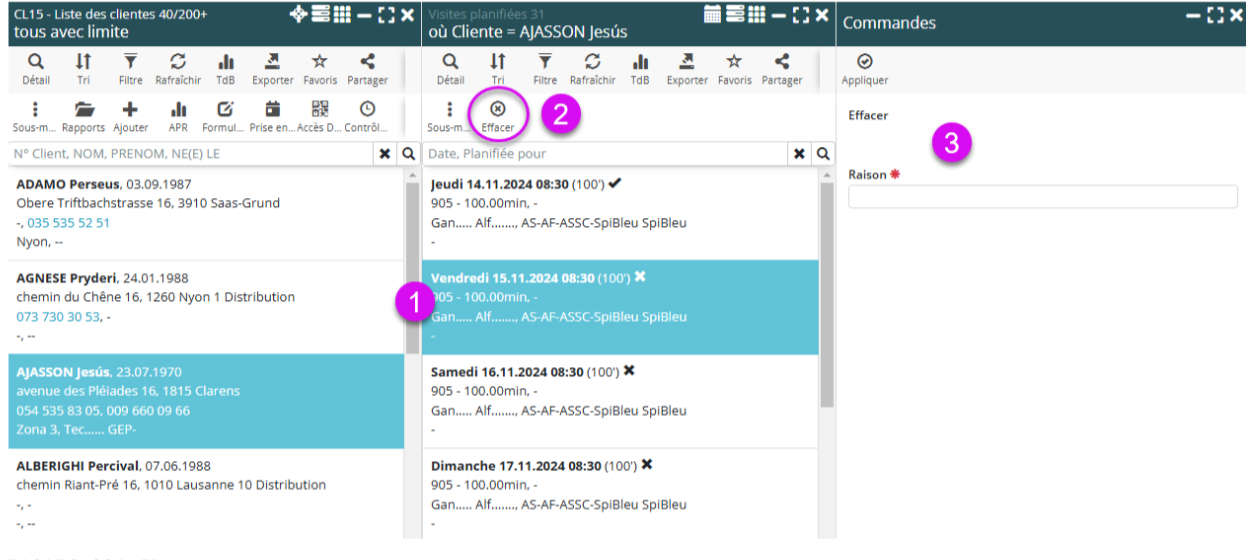This screenshot has width=1246, height=560.
Task: Open the Formul... edit icon
Action: coord(225,116)
